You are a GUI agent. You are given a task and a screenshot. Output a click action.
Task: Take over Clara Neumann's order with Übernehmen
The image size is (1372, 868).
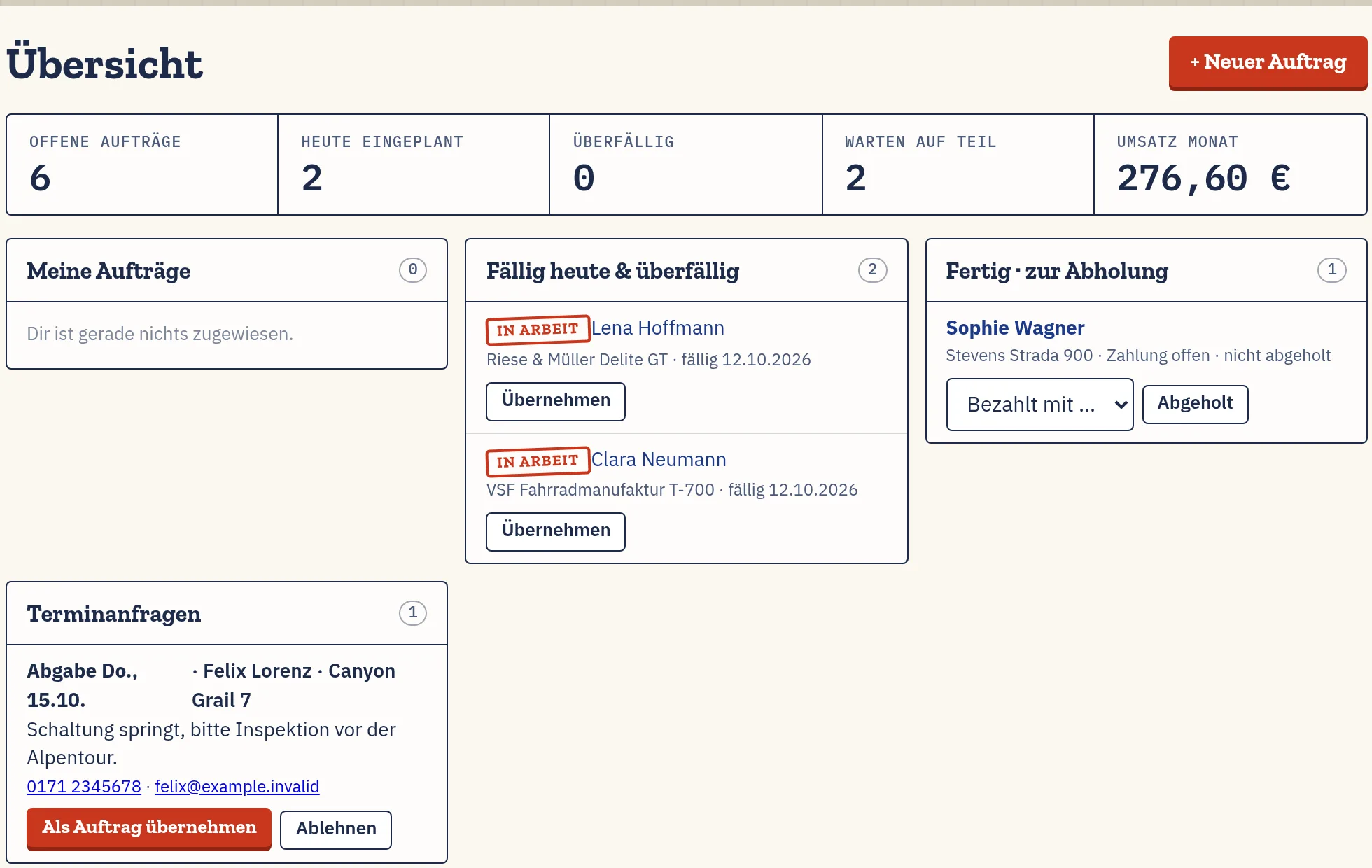coord(556,531)
